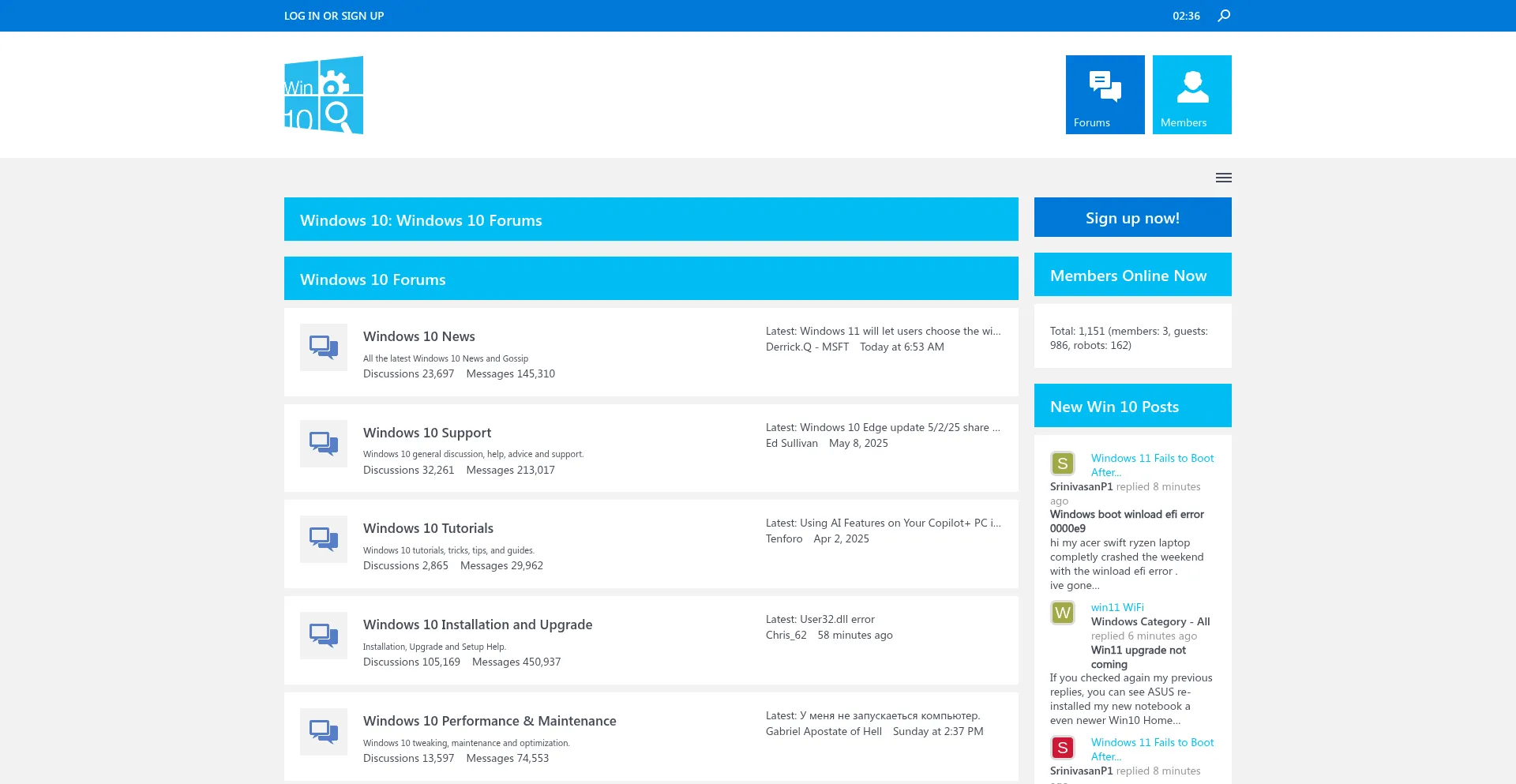Image resolution: width=1516 pixels, height=784 pixels.
Task: Open the search icon in the top bar
Action: coord(1223,14)
